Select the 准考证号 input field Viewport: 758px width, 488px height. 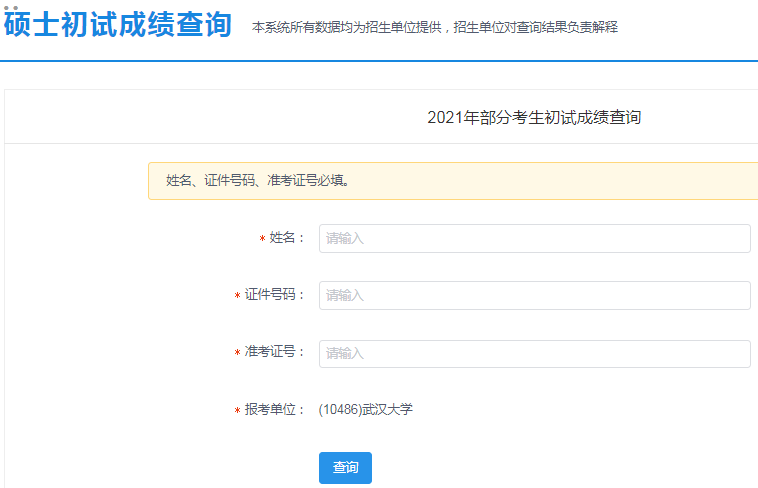tap(535, 354)
